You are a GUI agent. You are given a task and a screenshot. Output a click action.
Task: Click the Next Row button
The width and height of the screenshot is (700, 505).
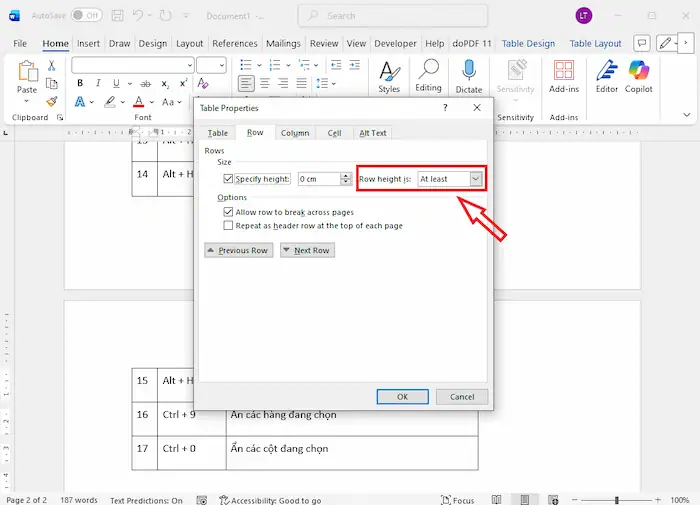(307, 250)
